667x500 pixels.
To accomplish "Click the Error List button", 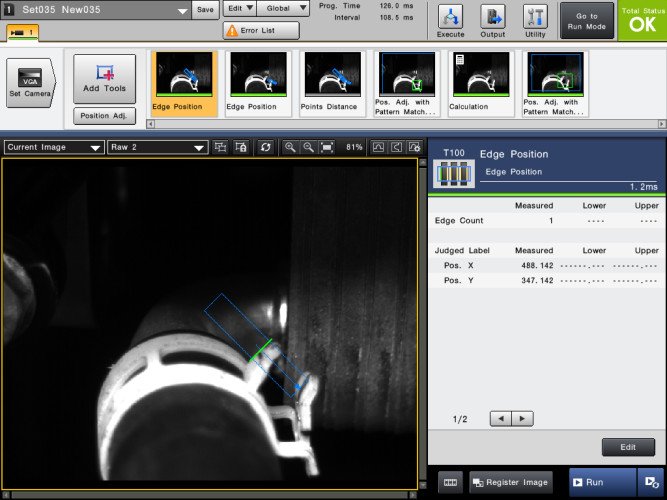I will click(261, 31).
